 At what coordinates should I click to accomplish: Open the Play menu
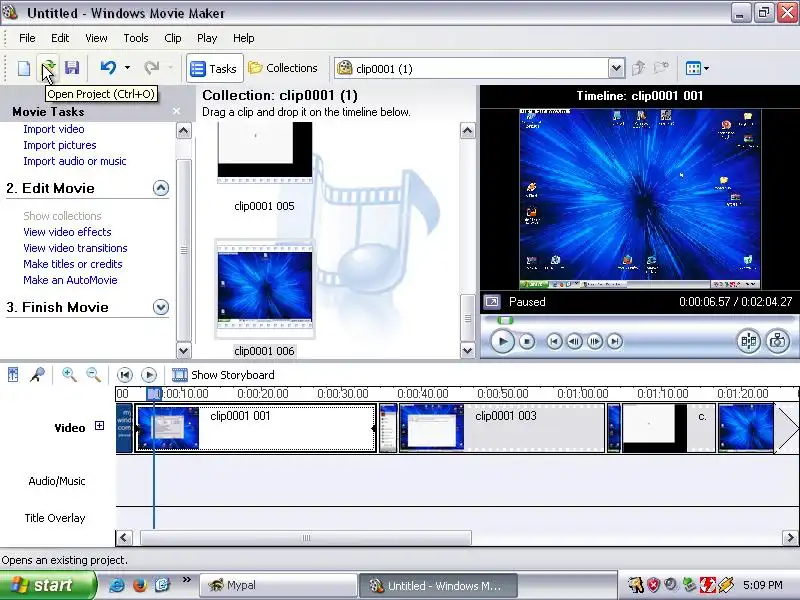pos(207,38)
